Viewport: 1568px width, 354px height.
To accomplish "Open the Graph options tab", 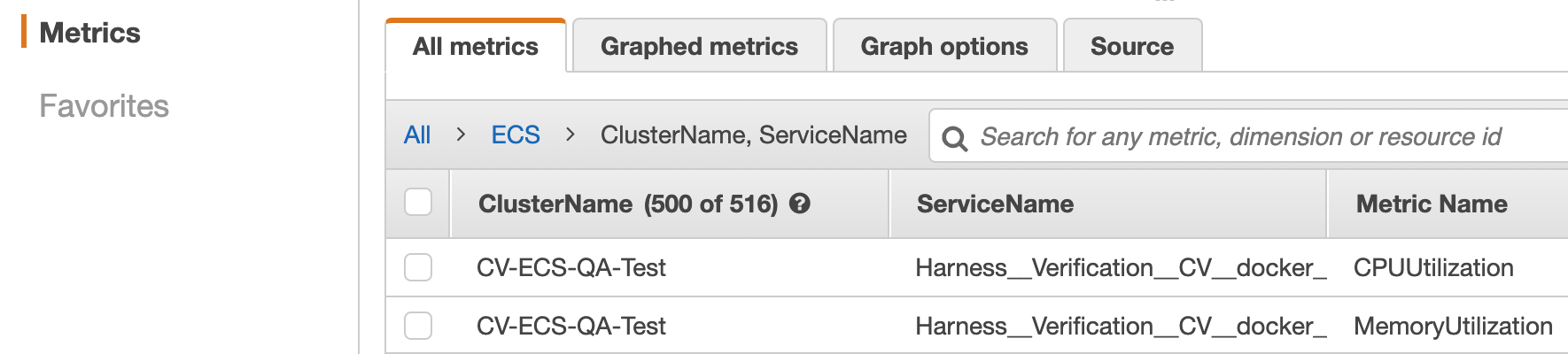I will coord(944,46).
